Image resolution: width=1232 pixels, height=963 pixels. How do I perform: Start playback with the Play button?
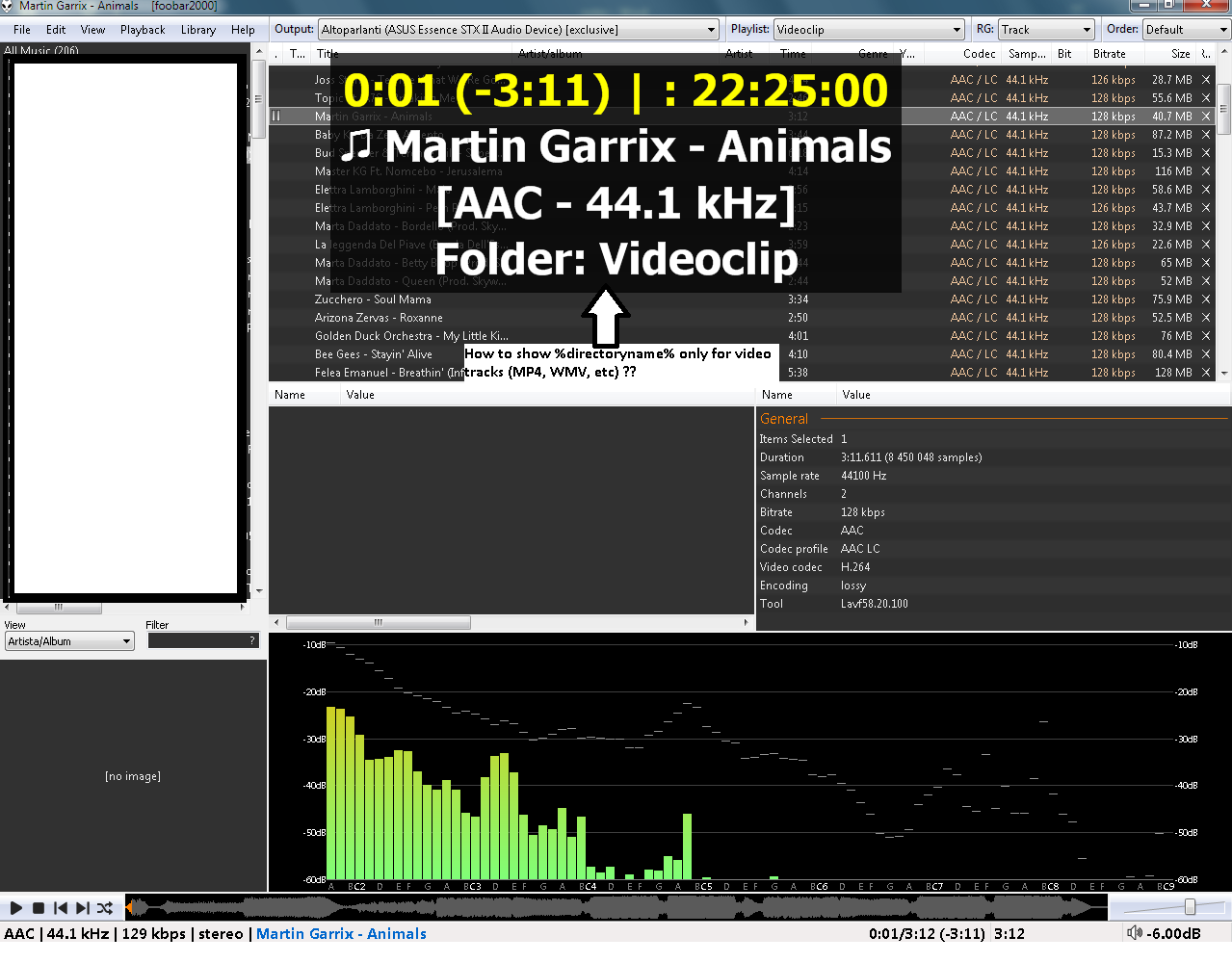point(16,908)
